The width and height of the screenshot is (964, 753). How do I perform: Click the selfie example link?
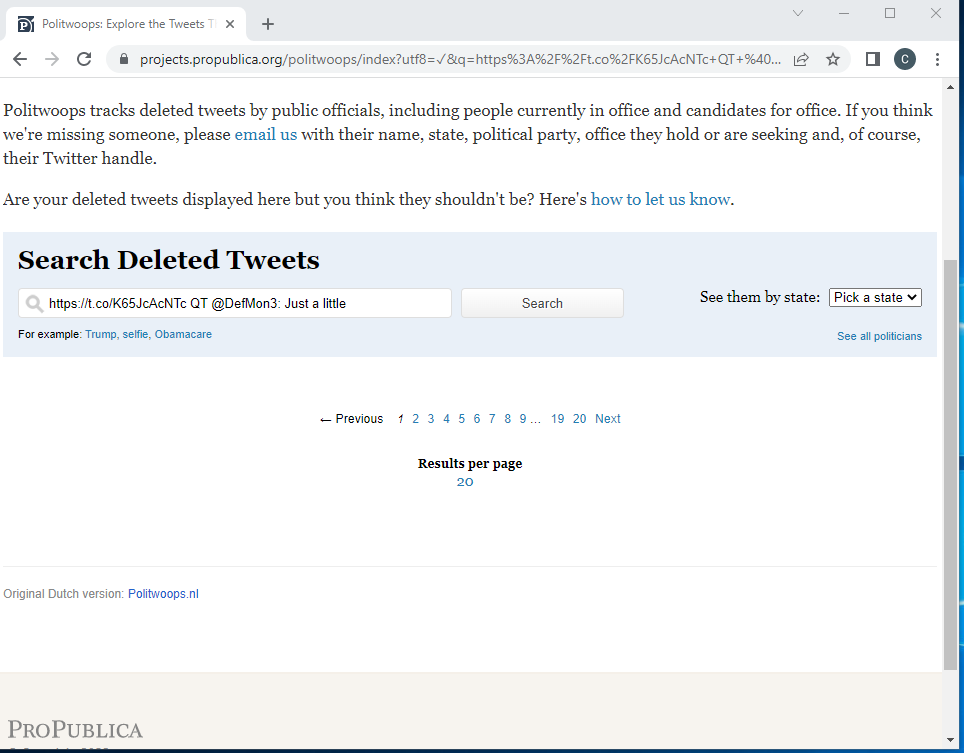(x=135, y=334)
